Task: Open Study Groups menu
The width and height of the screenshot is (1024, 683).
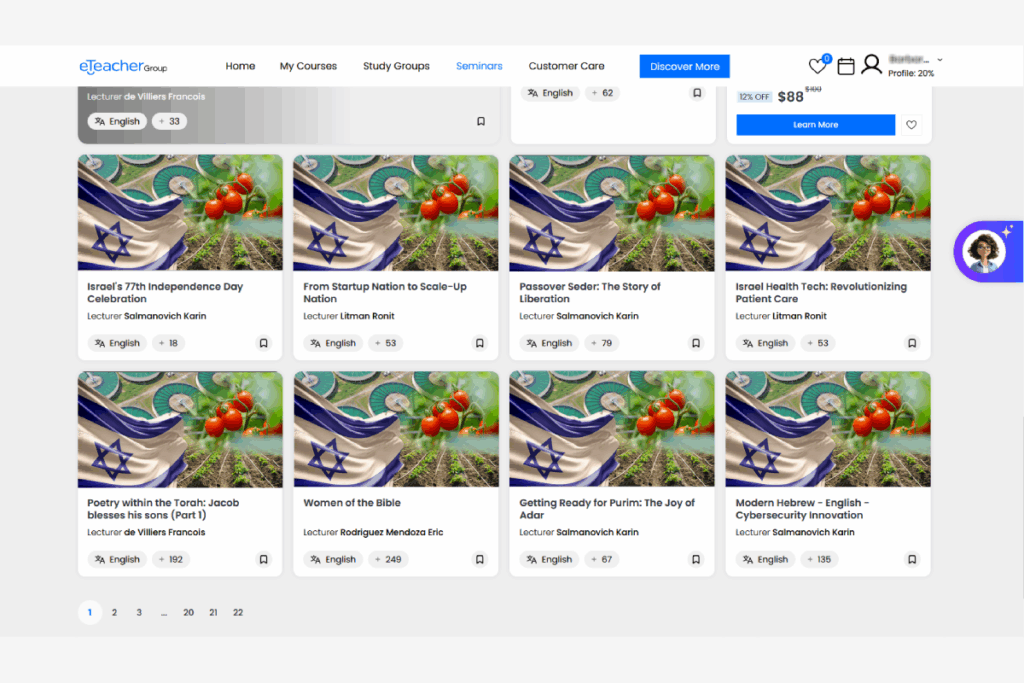Action: pyautogui.click(x=396, y=66)
